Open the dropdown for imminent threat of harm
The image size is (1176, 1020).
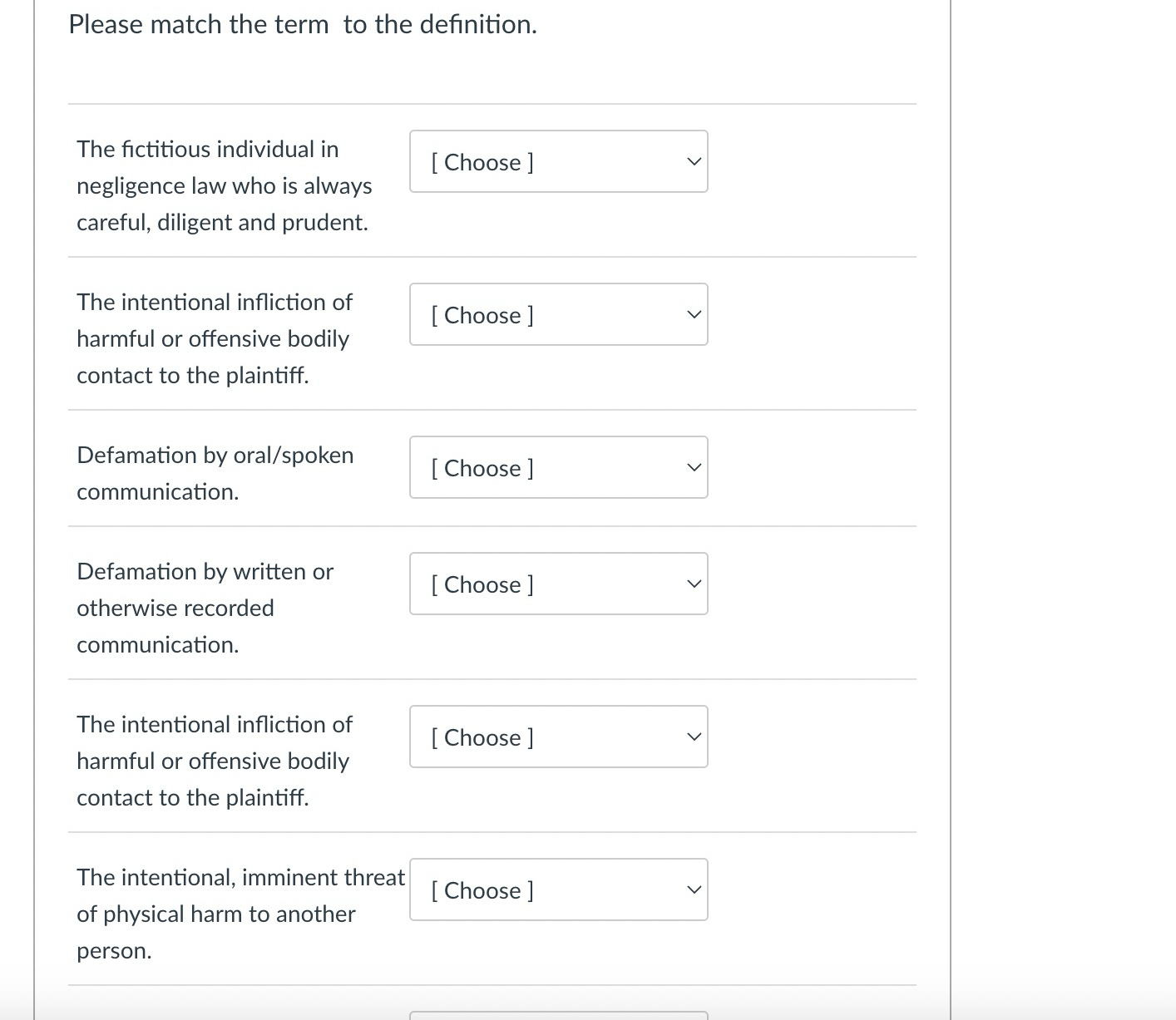pyautogui.click(x=558, y=889)
